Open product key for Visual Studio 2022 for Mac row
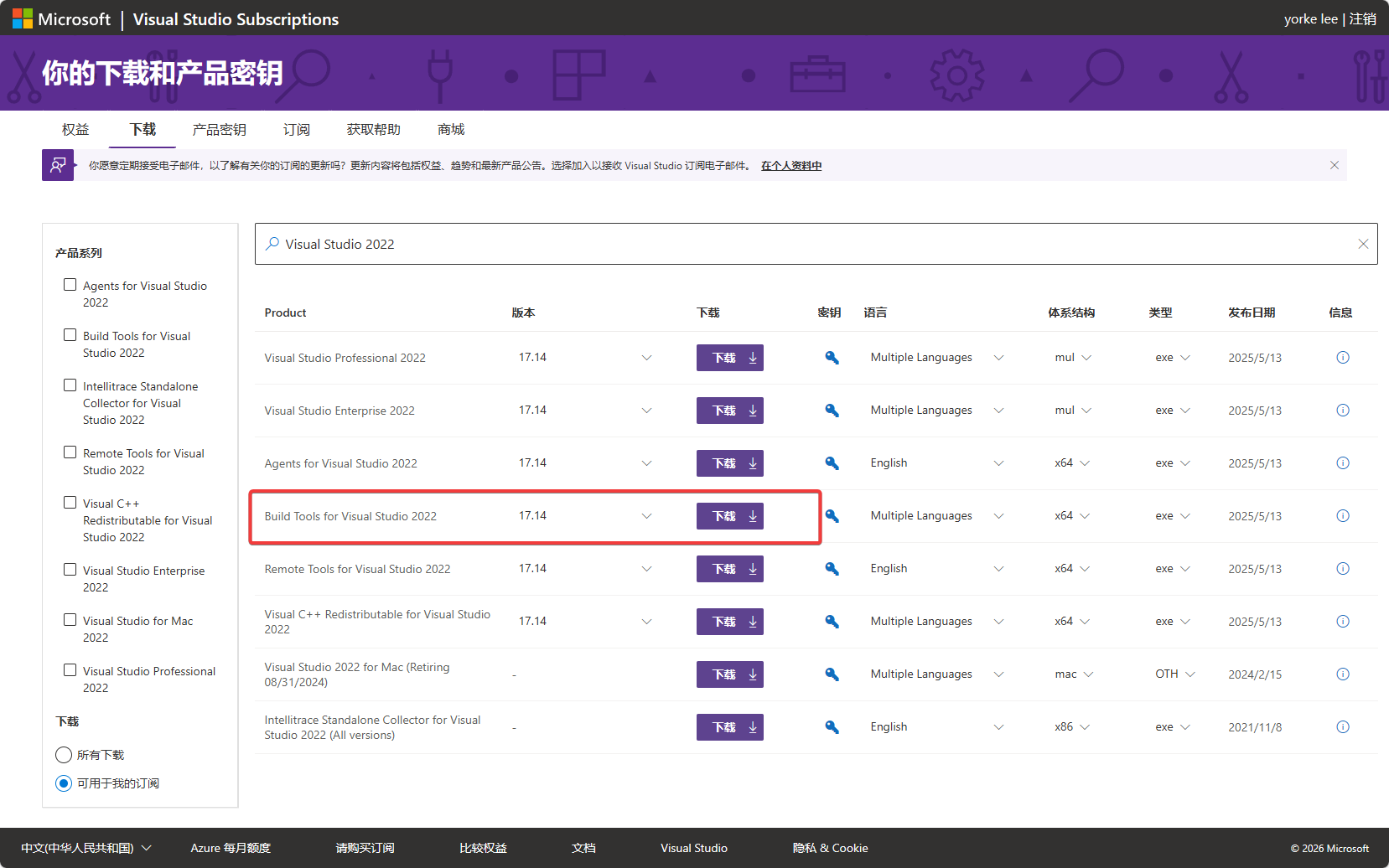This screenshot has height=868, width=1389. [x=832, y=674]
